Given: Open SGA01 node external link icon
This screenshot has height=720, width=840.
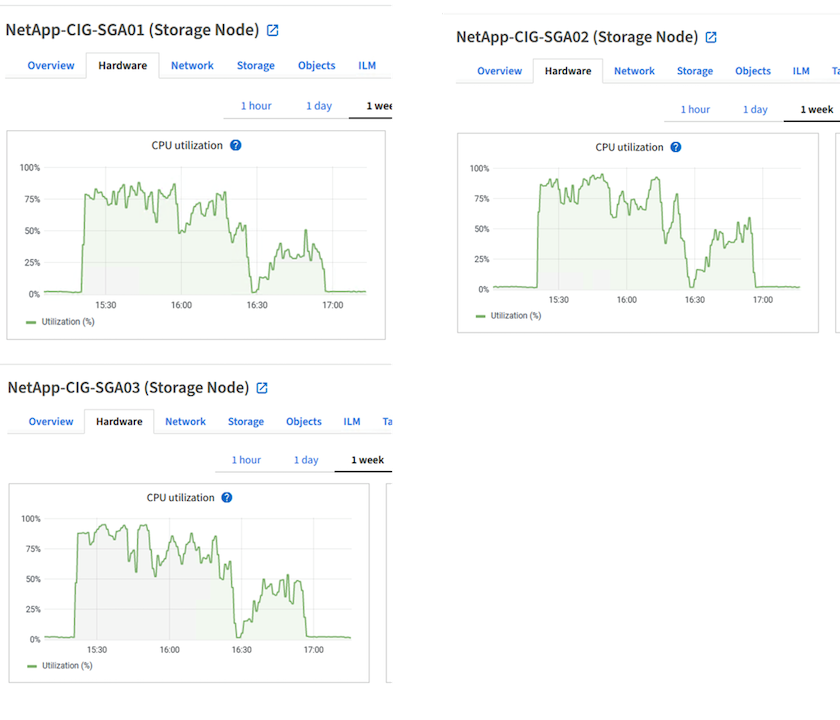Looking at the screenshot, I should (x=272, y=30).
